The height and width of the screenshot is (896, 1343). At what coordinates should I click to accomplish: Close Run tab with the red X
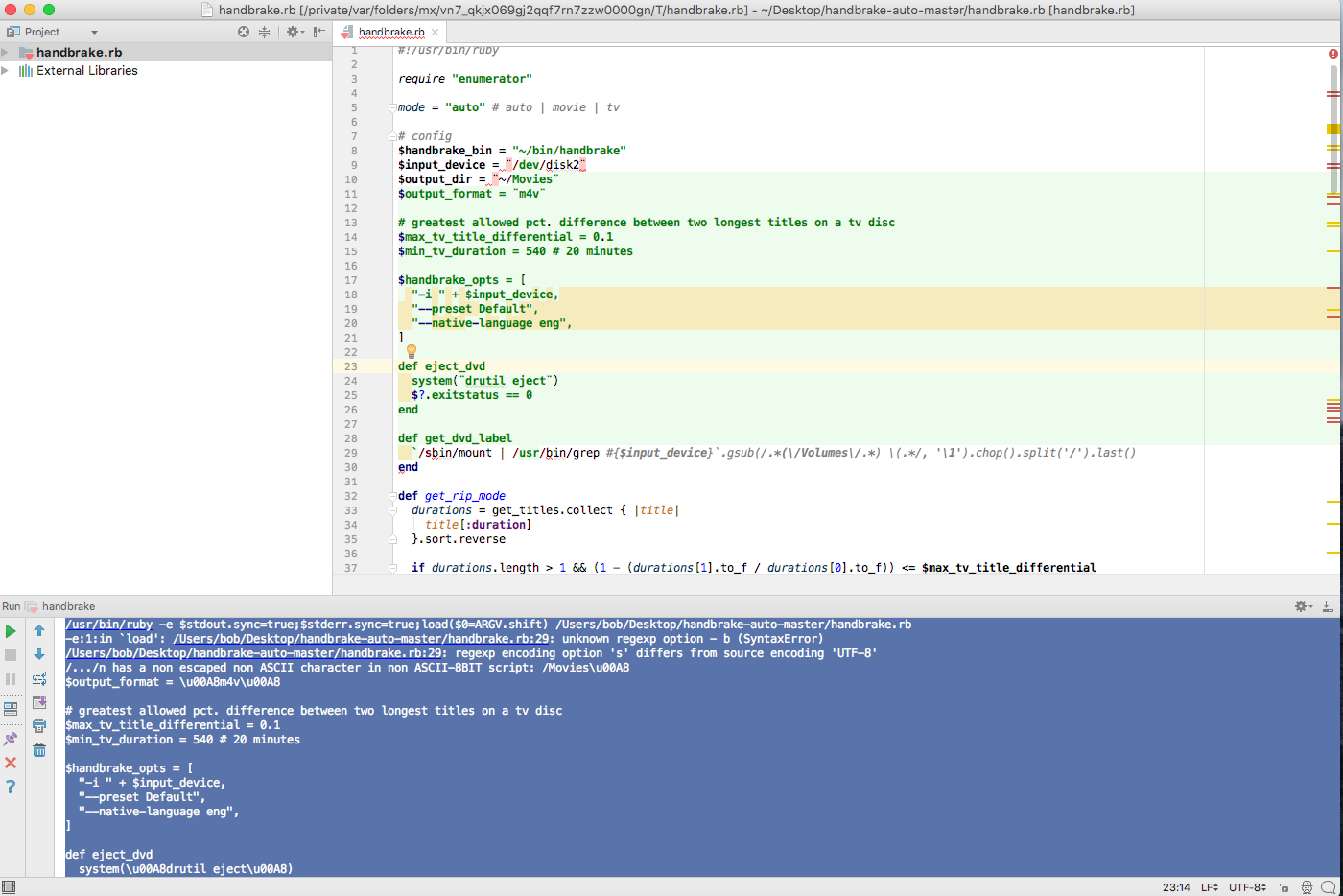(11, 763)
